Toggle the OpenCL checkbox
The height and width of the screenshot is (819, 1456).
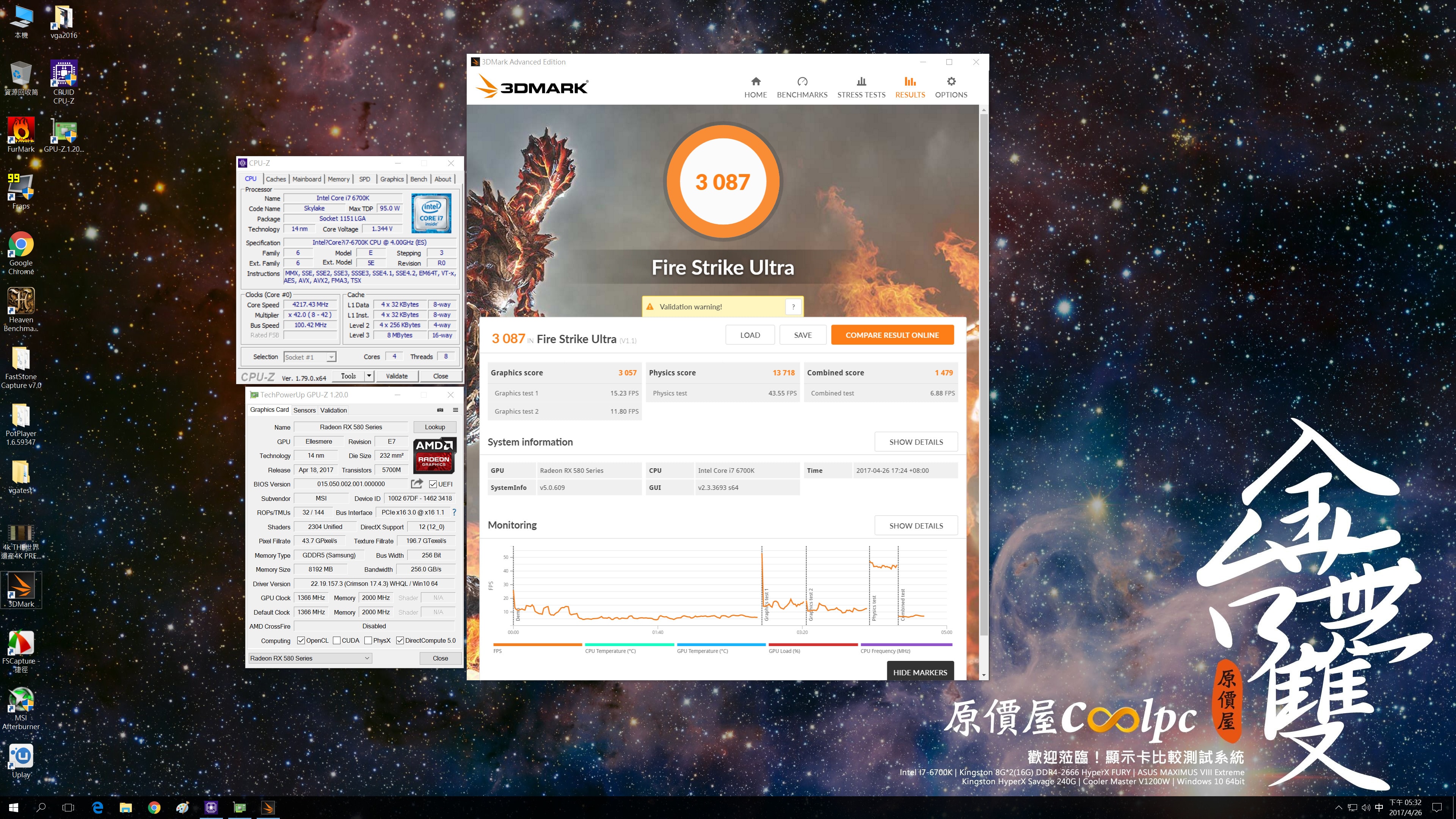301,640
